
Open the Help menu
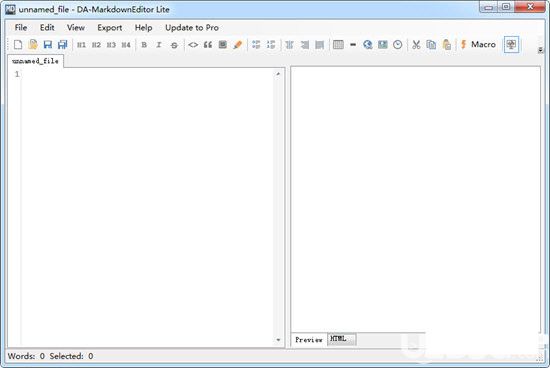143,27
